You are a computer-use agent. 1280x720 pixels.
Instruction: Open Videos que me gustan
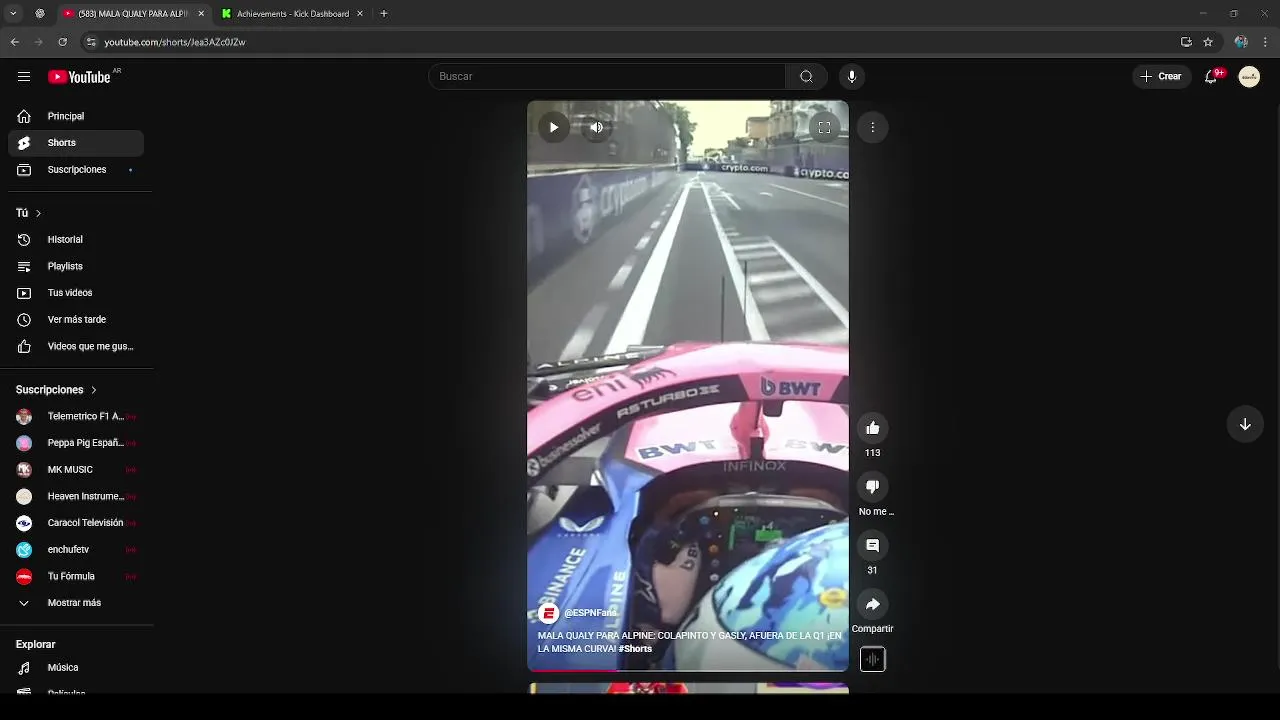point(76,347)
